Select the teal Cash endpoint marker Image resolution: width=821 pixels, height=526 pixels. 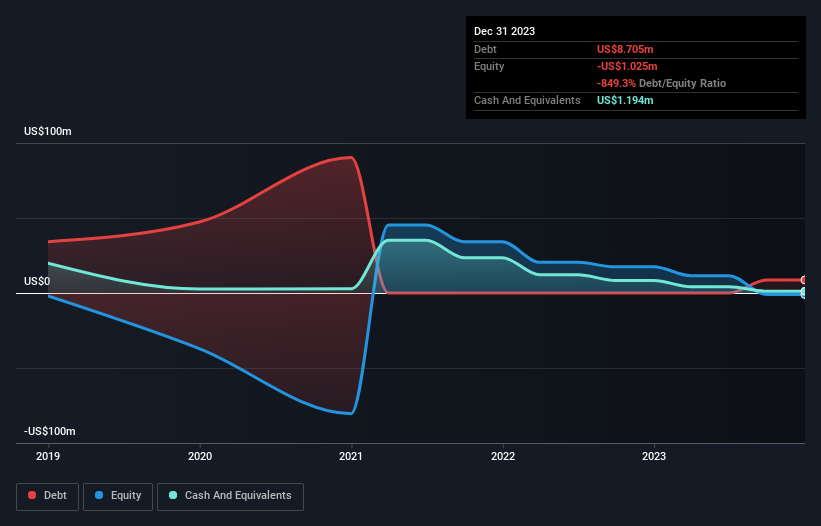[x=804, y=291]
